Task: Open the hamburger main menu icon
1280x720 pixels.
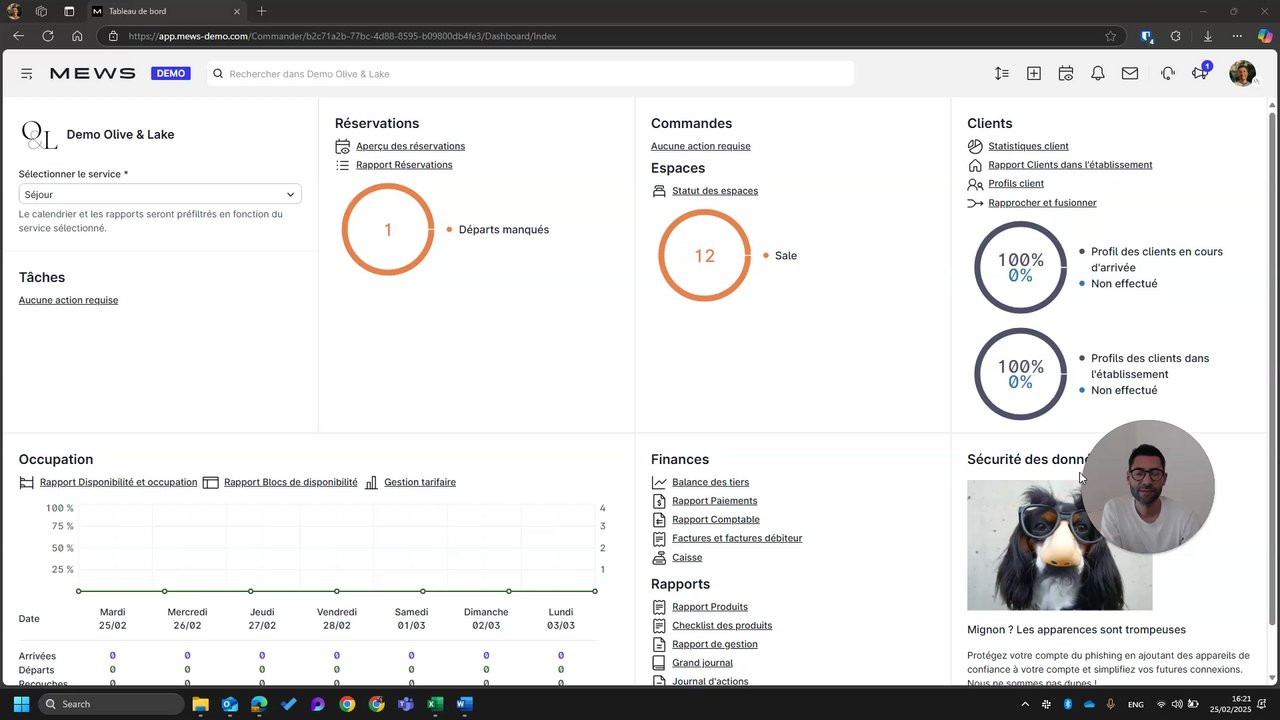Action: click(x=27, y=74)
